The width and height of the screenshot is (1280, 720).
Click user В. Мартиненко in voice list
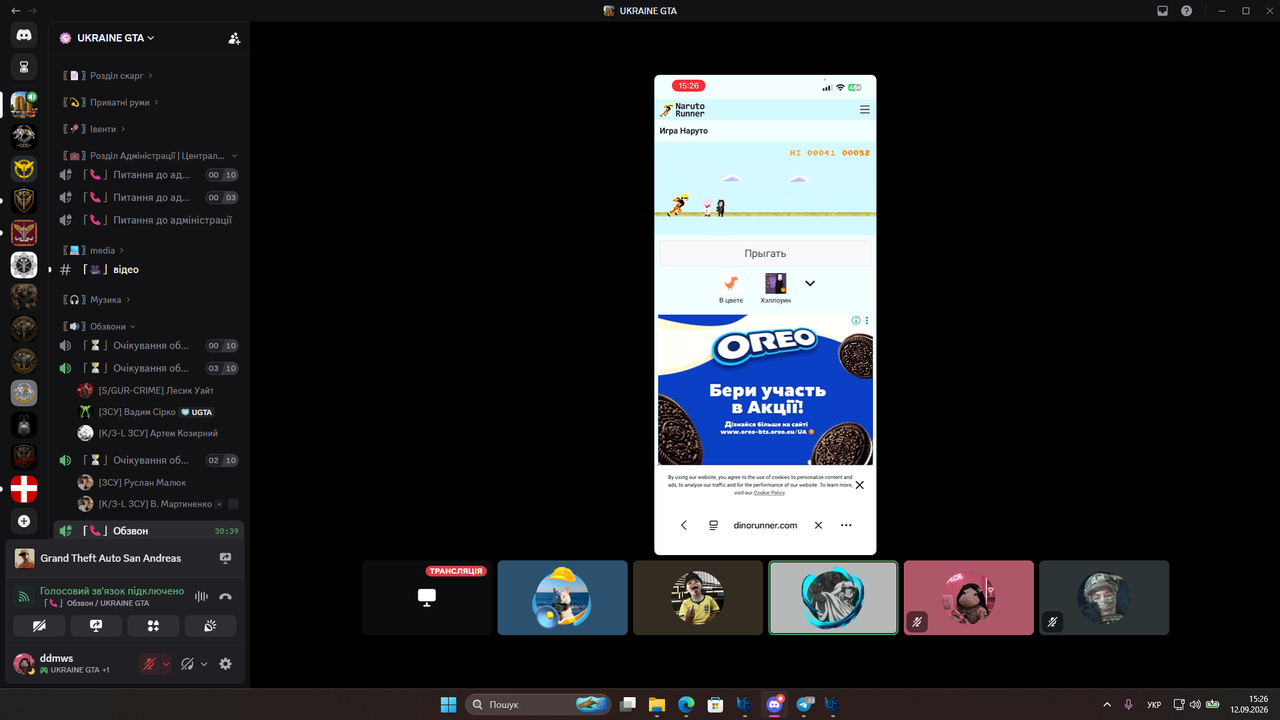[158, 504]
